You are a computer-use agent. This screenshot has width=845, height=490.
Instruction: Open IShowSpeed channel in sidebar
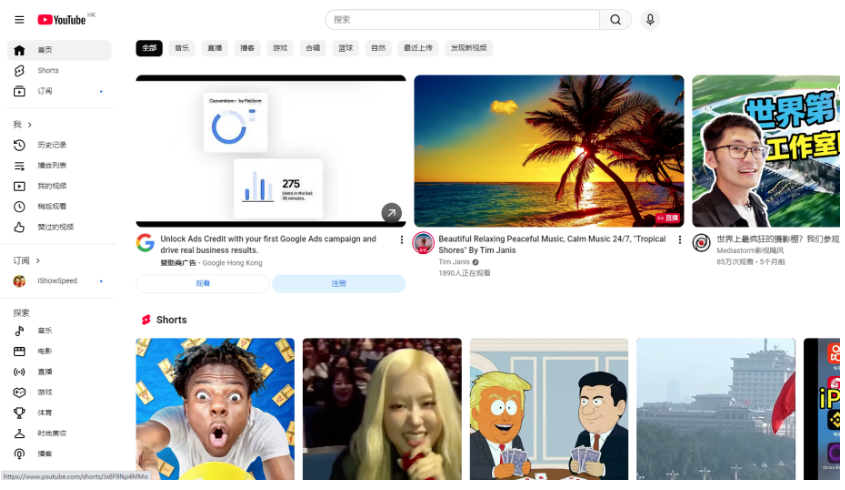tap(59, 281)
